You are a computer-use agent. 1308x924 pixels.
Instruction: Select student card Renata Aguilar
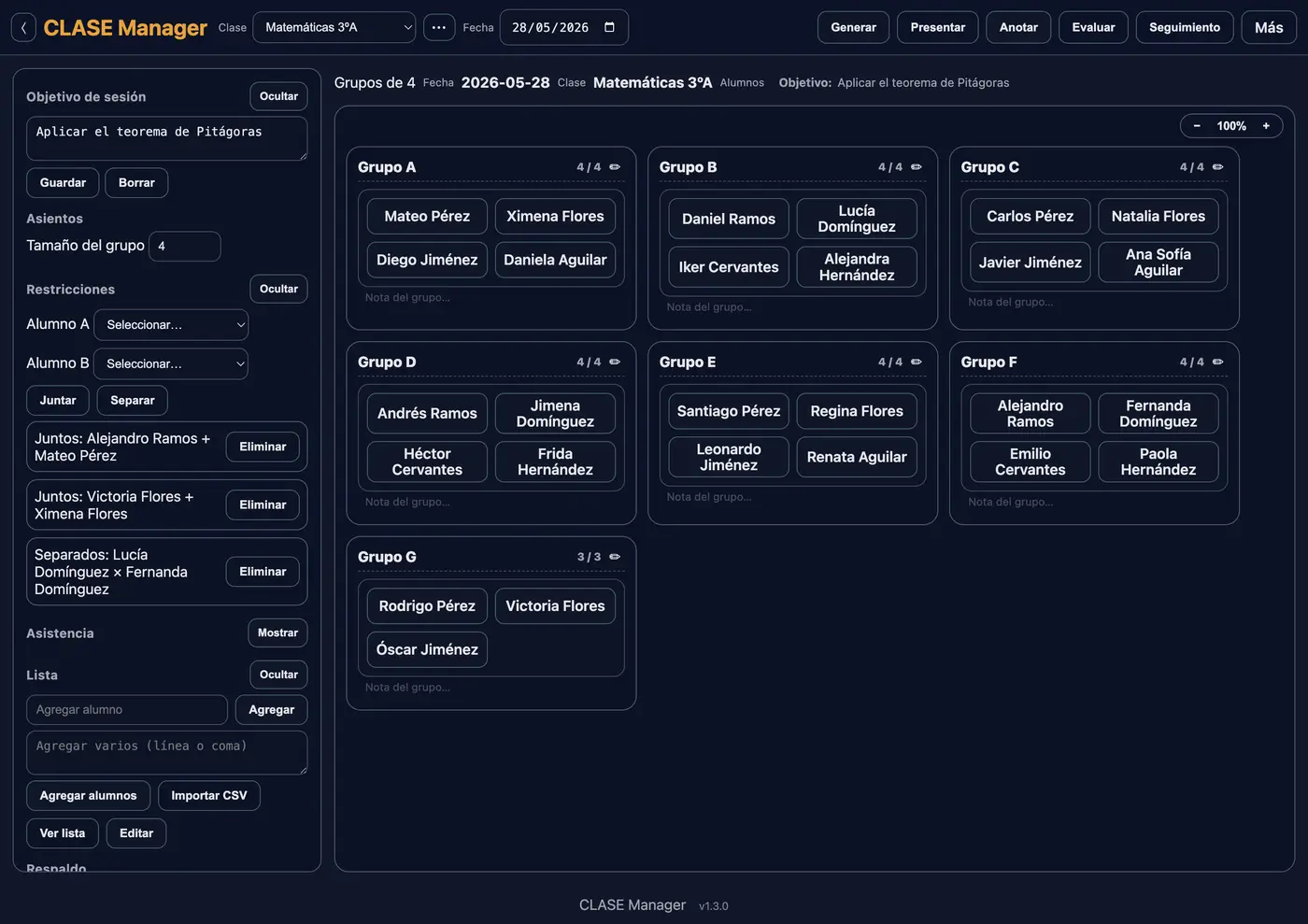pos(857,457)
